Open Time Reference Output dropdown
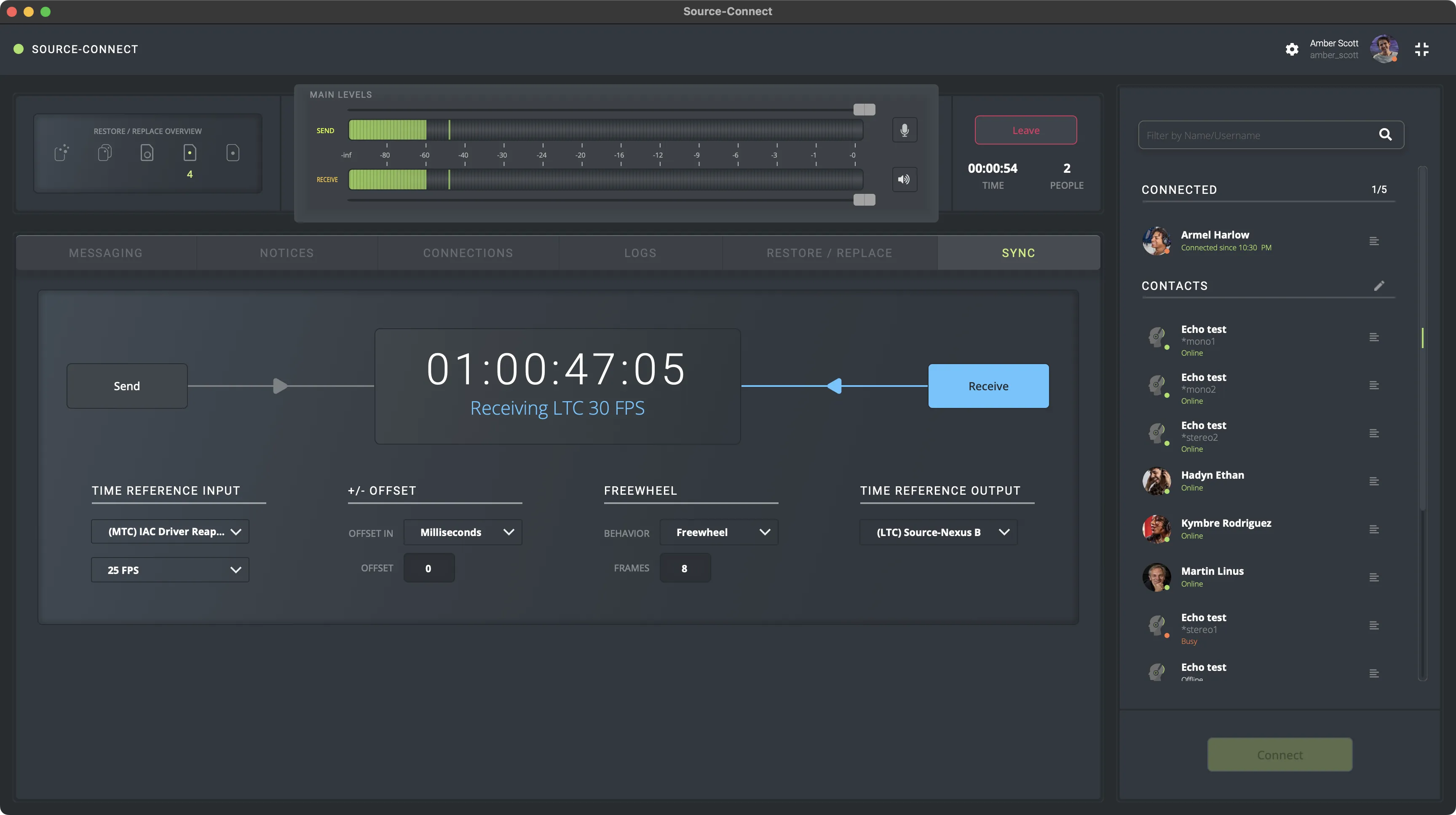The width and height of the screenshot is (1456, 815). click(x=939, y=532)
